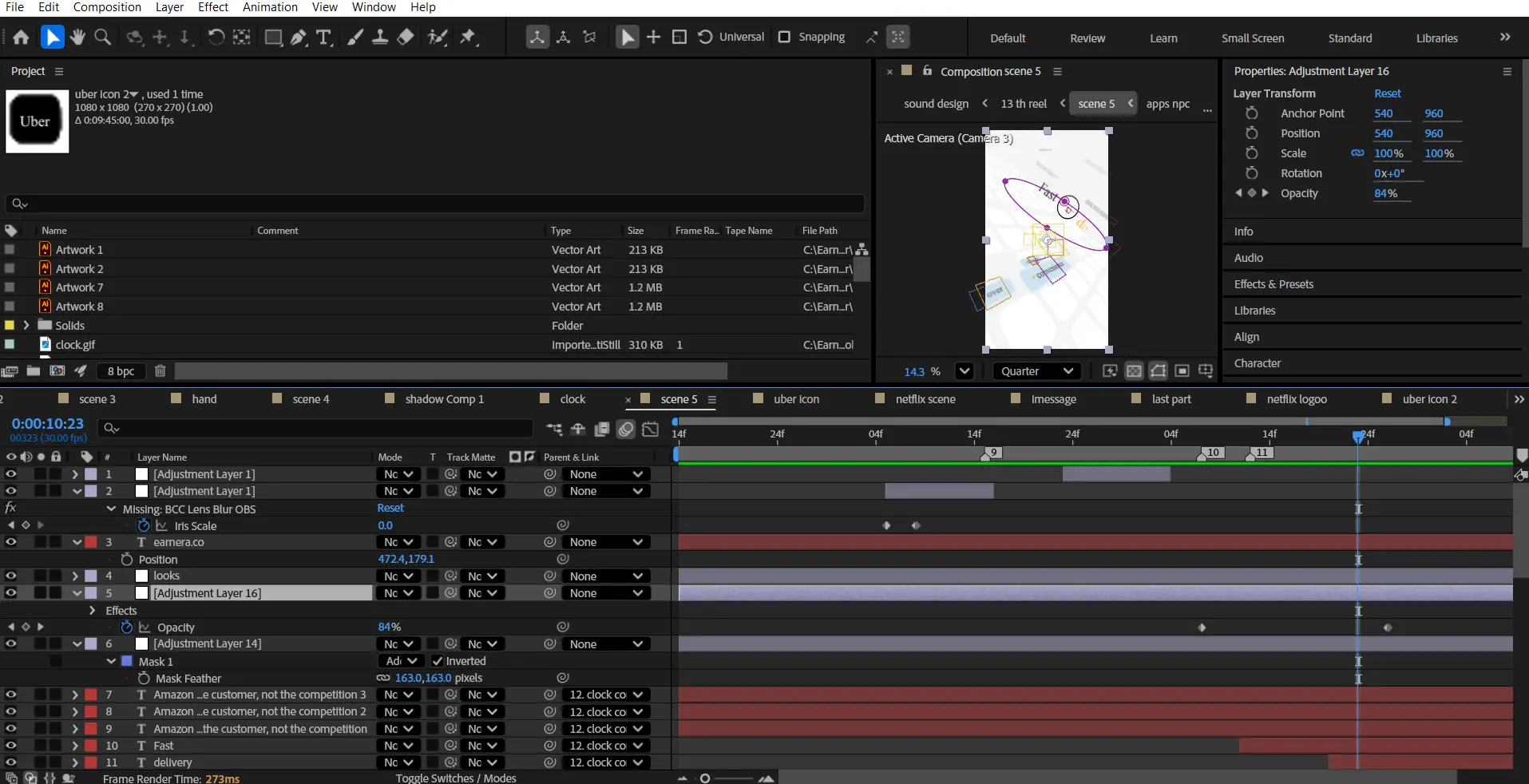Click Toggle Switches / Modes button
This screenshot has width=1529, height=784.
[x=456, y=778]
